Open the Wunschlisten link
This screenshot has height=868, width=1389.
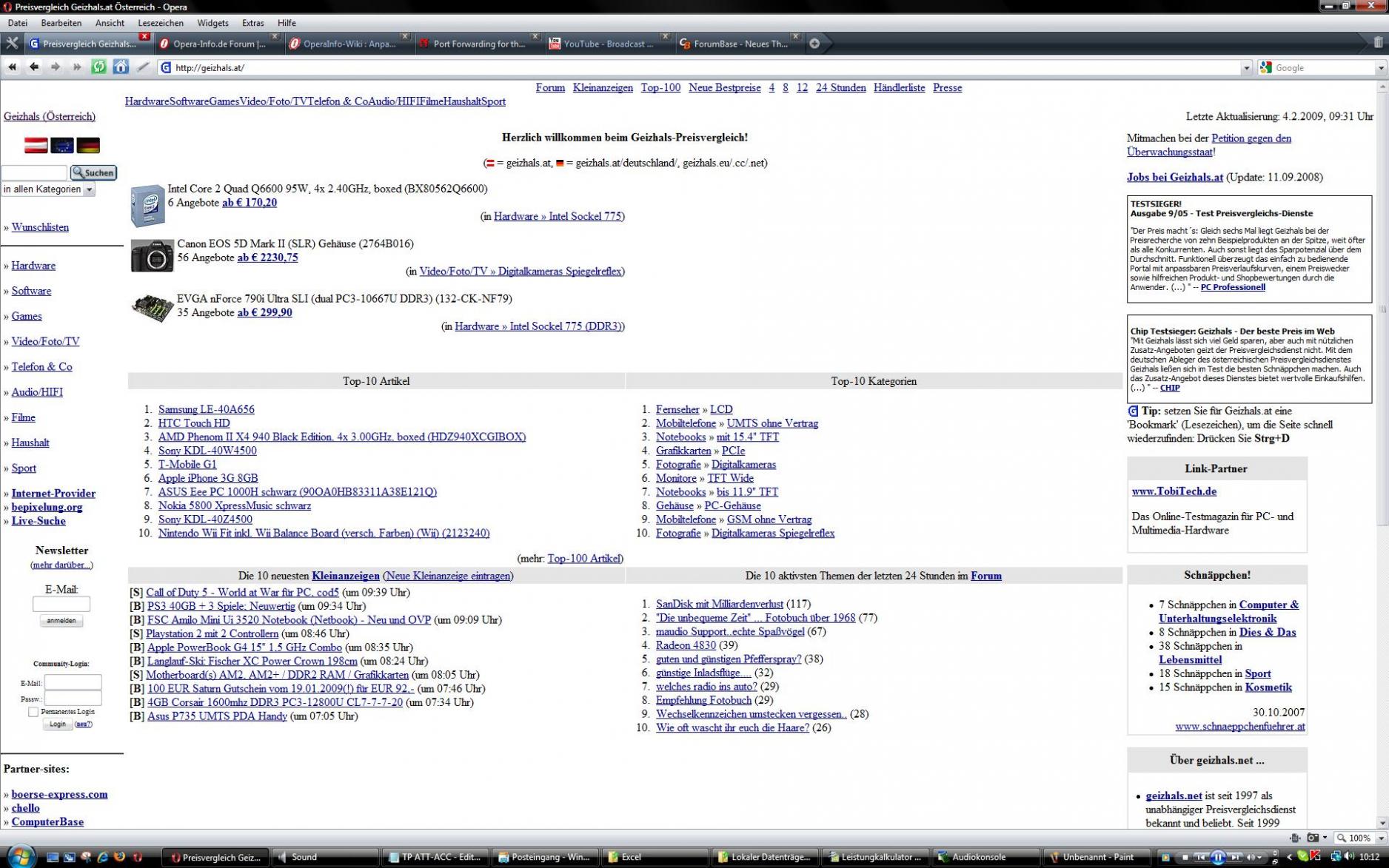click(40, 227)
